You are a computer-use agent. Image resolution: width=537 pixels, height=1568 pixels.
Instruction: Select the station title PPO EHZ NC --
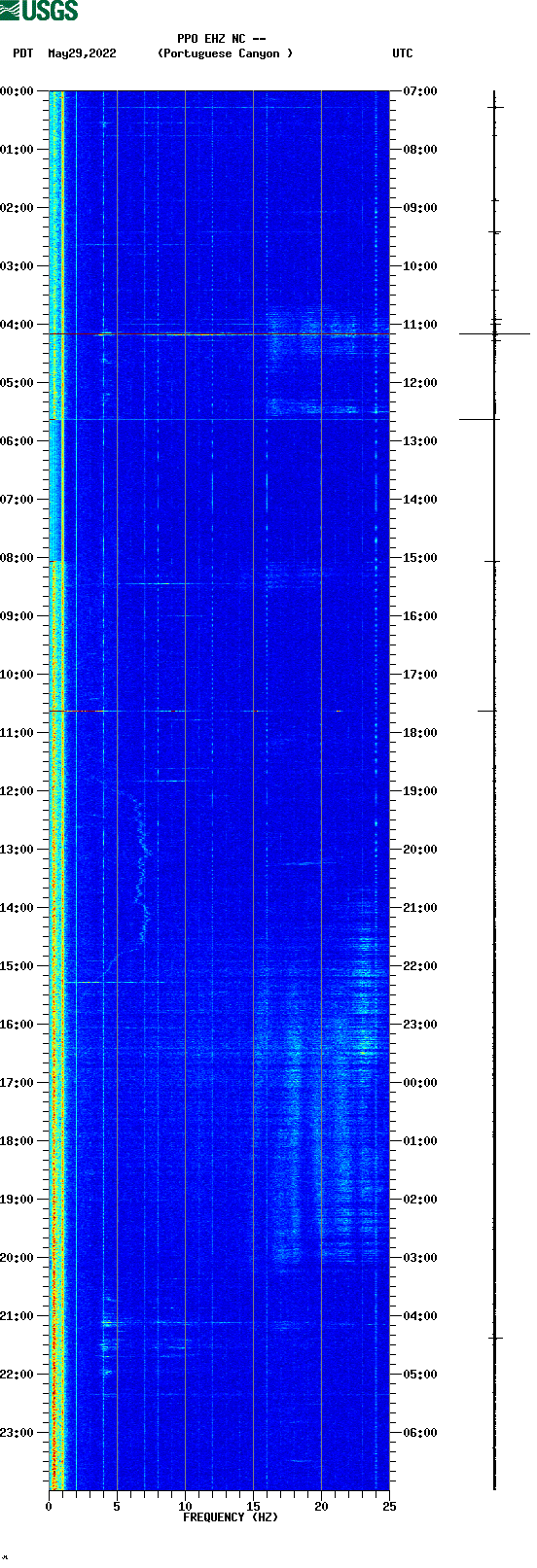pos(222,39)
